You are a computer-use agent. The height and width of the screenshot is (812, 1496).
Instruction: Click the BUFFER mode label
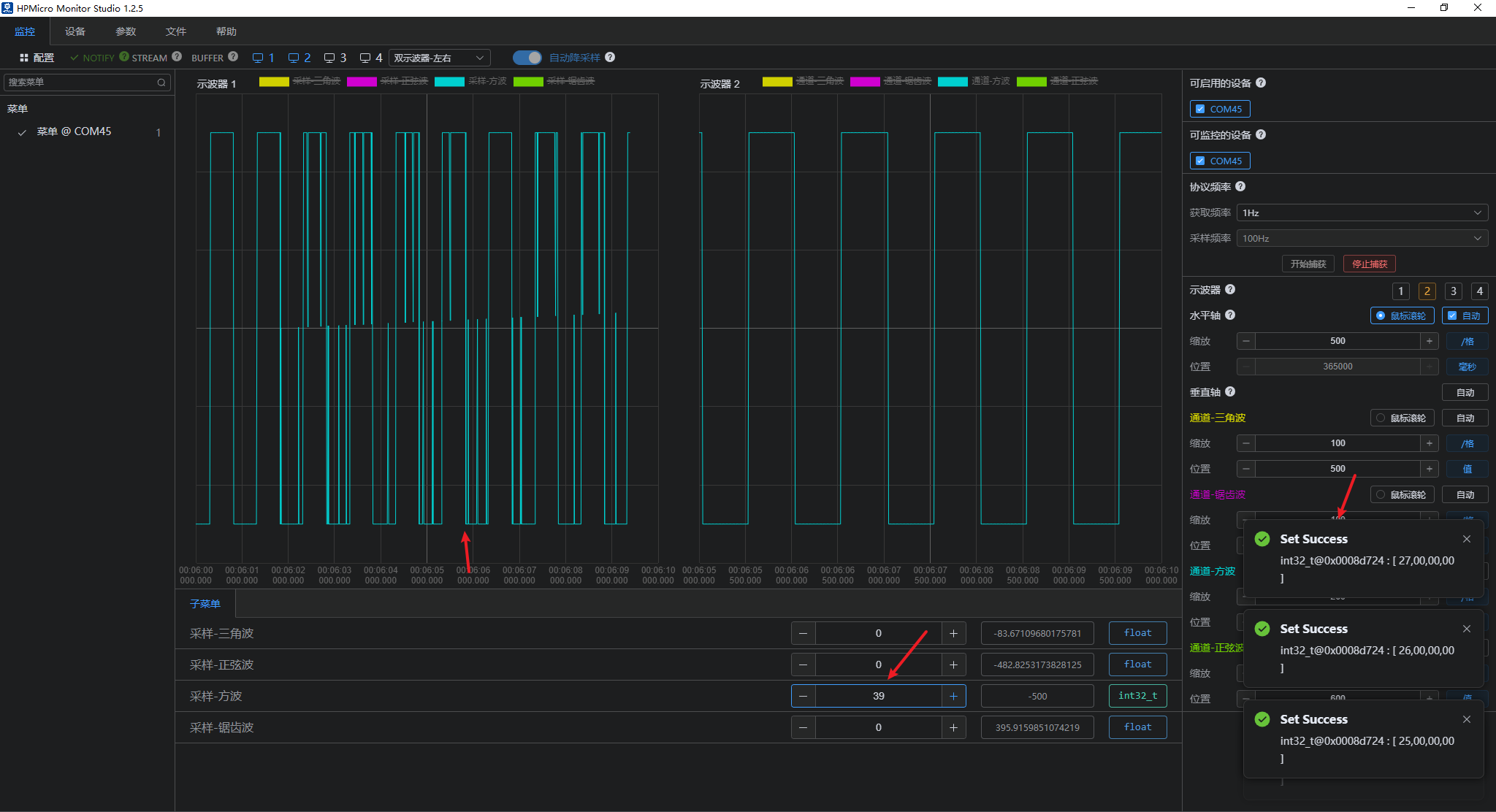click(x=207, y=58)
